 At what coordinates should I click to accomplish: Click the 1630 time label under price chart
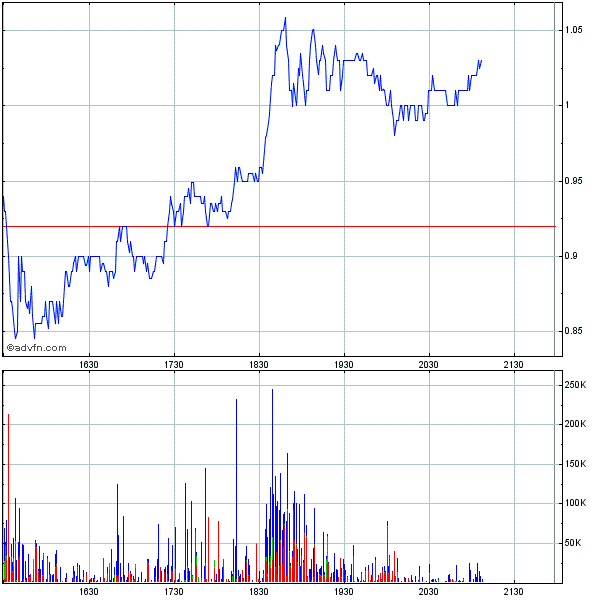coord(89,365)
